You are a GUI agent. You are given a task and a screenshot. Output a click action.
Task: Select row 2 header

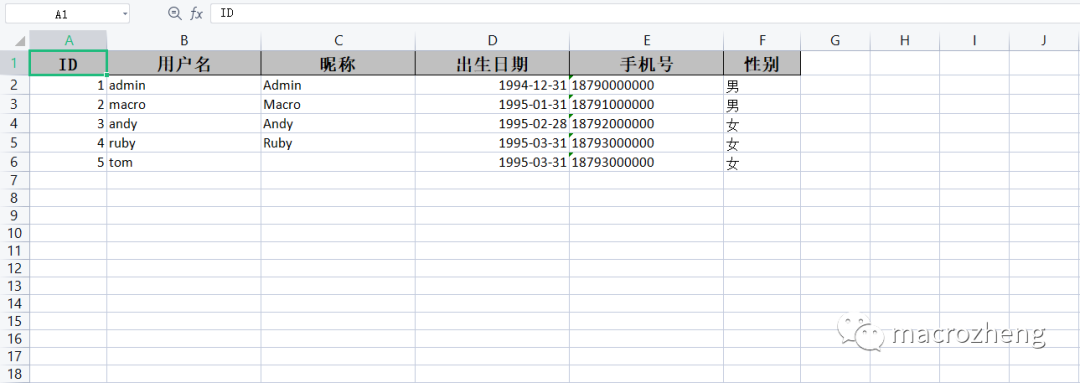(14, 85)
